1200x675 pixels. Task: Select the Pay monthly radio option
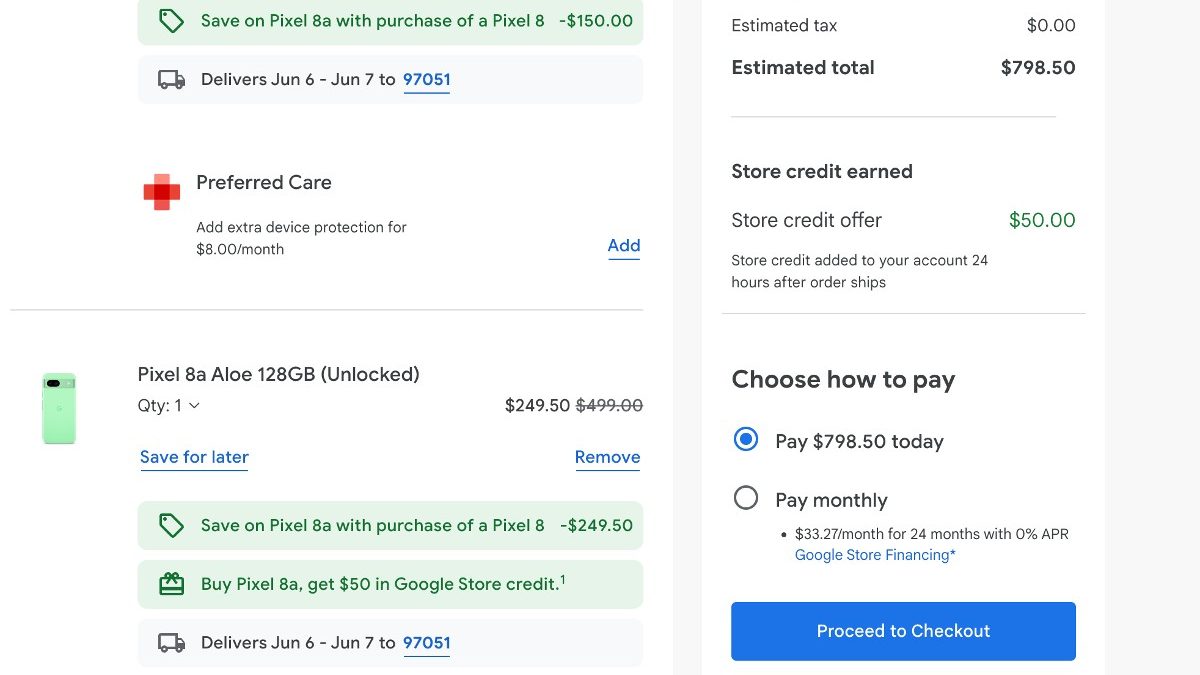coord(746,498)
